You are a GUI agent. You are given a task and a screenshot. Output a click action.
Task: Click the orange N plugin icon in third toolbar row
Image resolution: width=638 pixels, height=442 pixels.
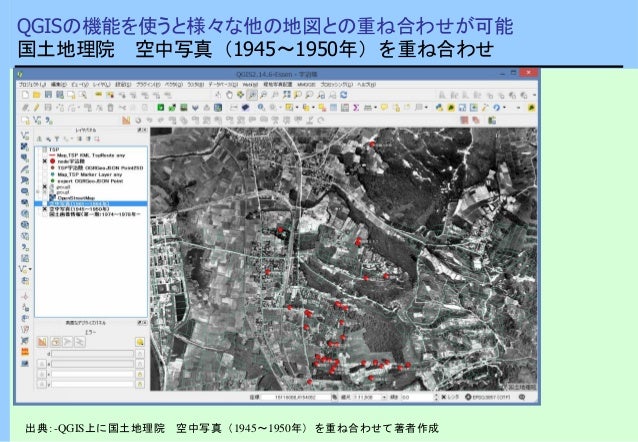tap(126, 120)
